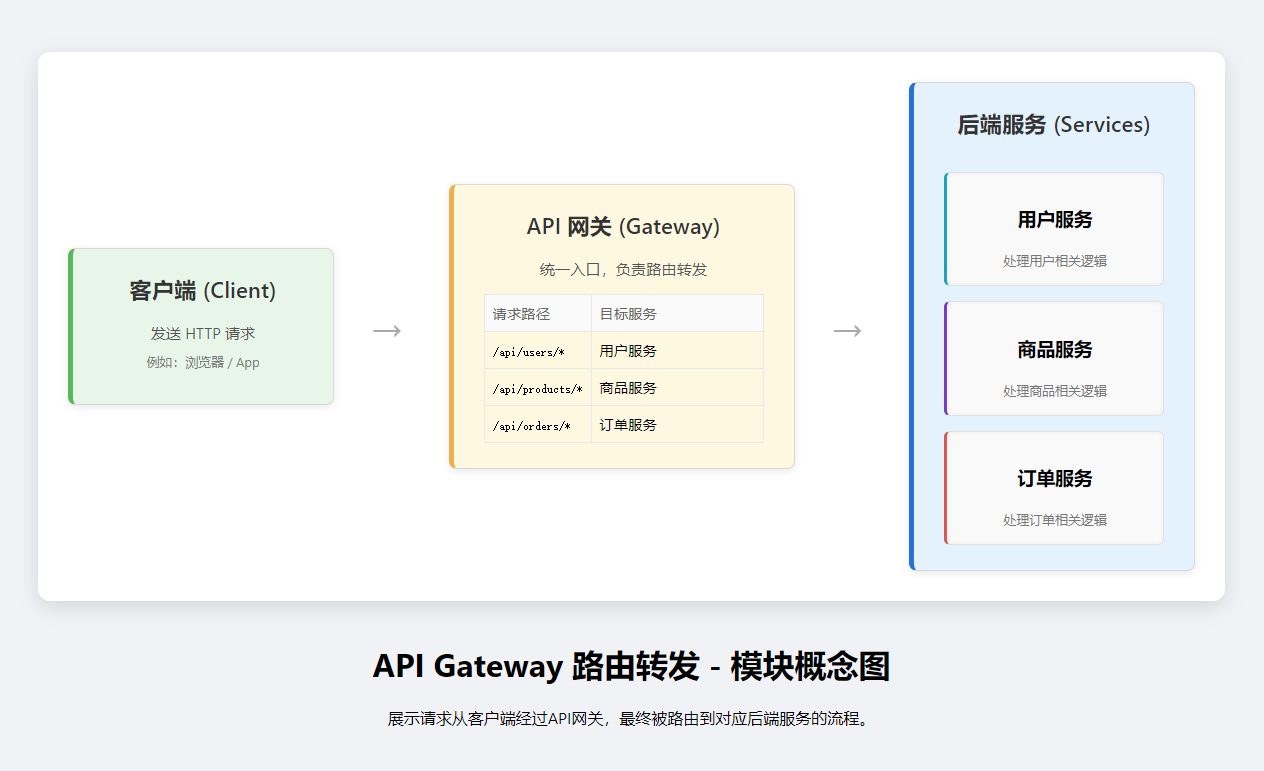The image size is (1264, 771).
Task: Click the API Gateway 路由转发 page title
Action: click(632, 665)
